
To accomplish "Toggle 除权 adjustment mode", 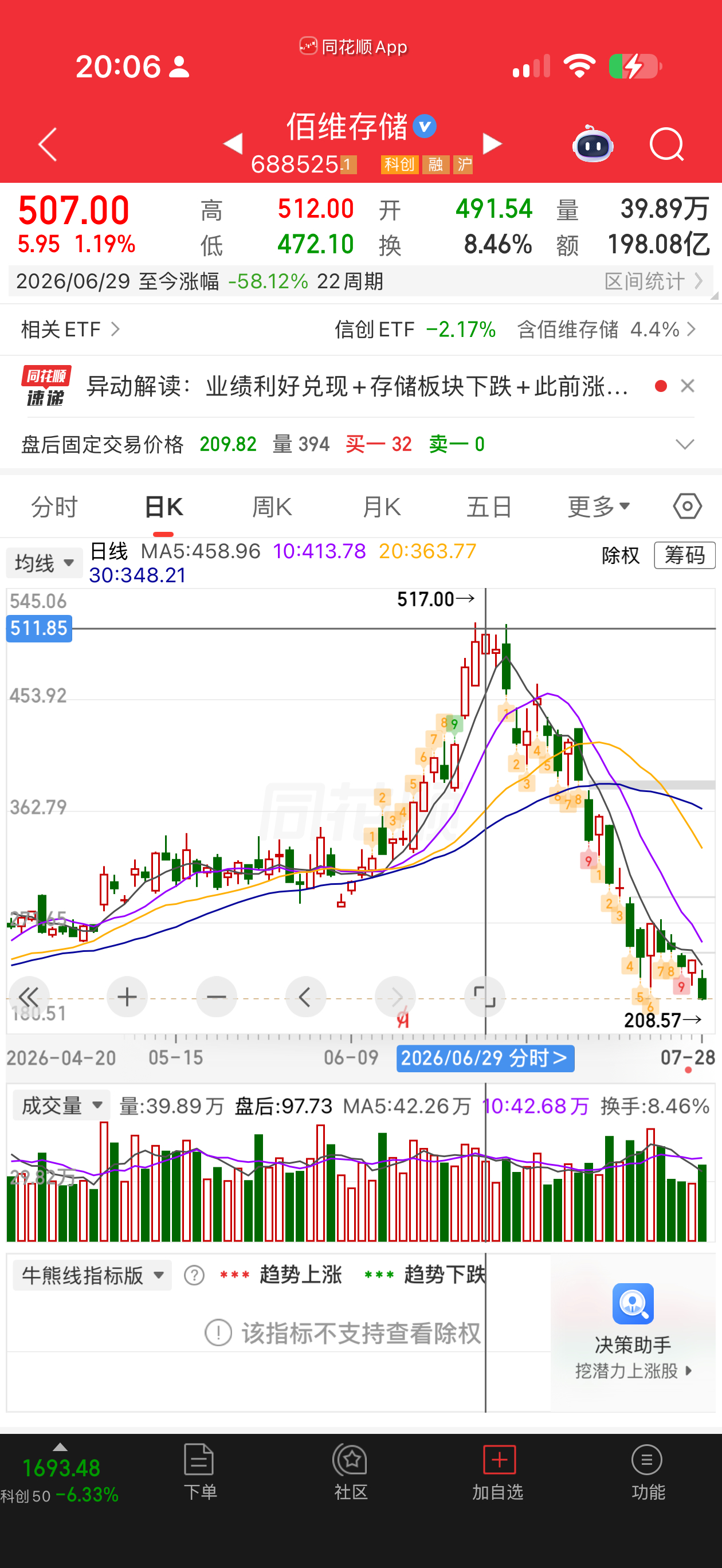I will (621, 555).
